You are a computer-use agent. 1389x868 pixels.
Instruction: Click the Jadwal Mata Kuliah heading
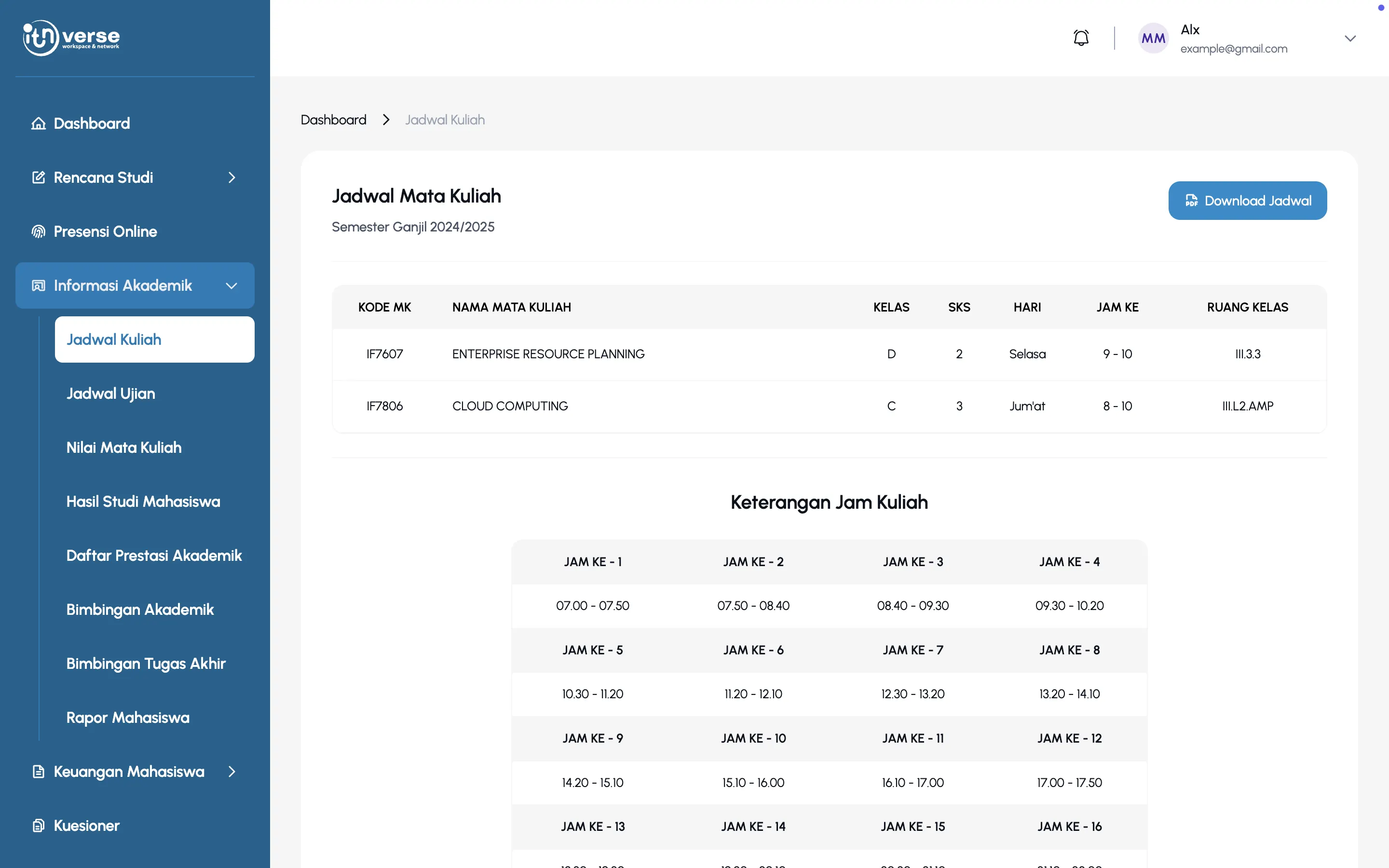(416, 196)
